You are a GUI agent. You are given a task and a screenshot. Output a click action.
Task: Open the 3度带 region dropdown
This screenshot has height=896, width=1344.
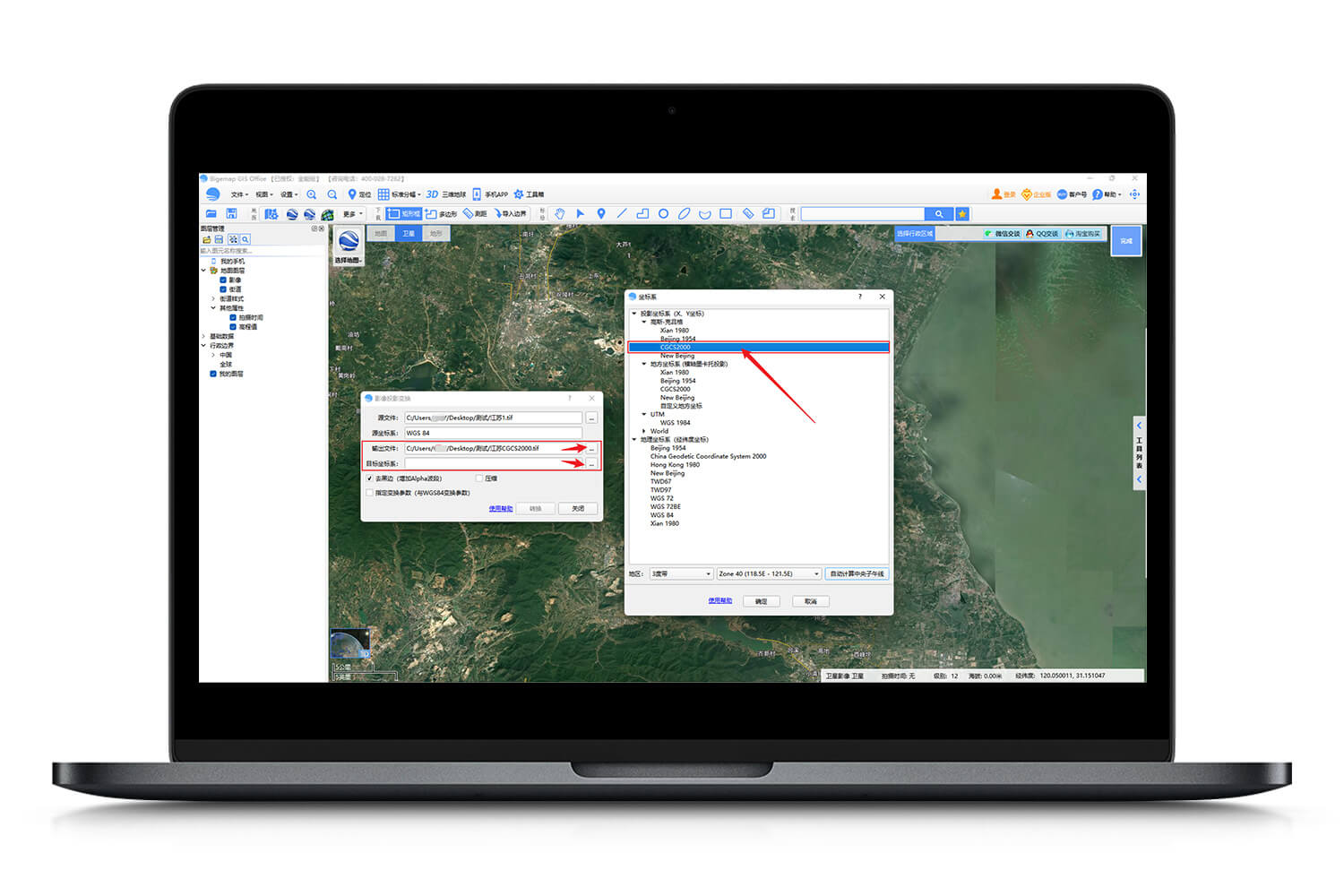(681, 573)
